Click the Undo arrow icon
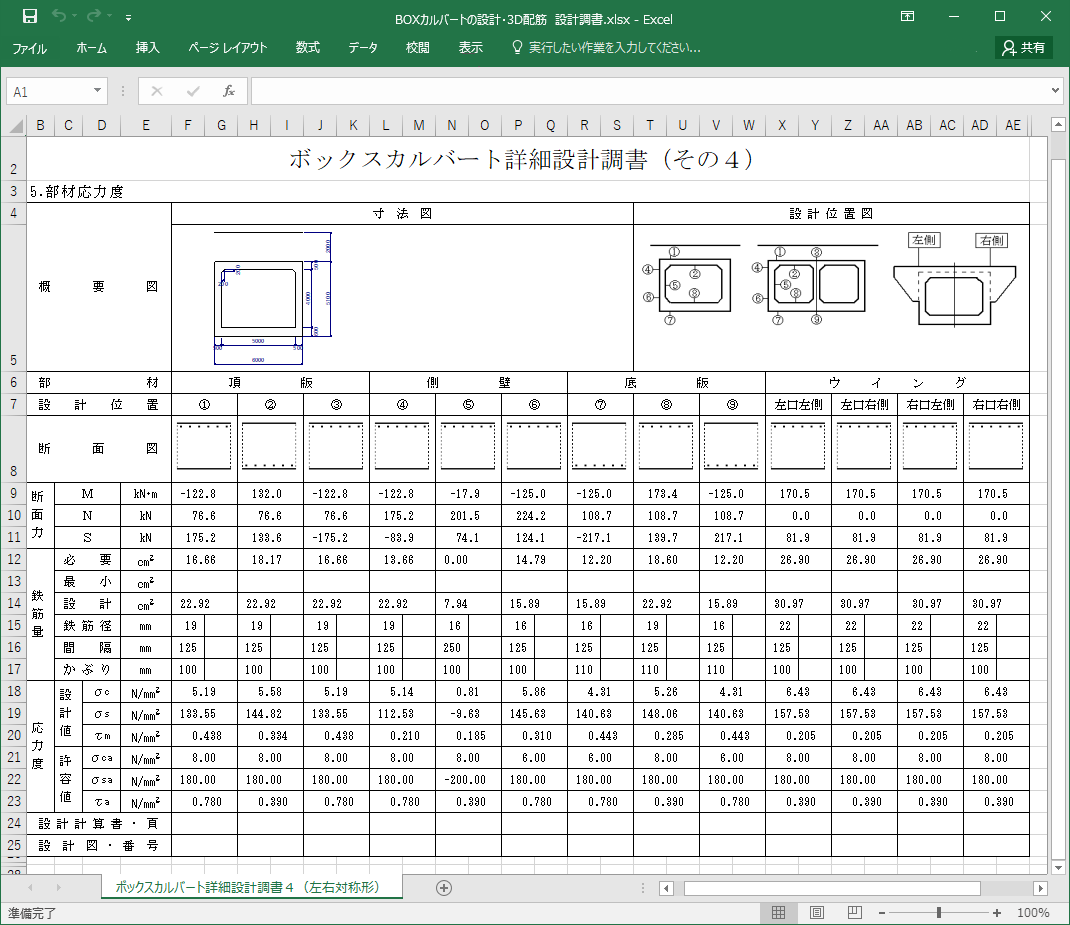Screen dimensions: 1070x925 tap(59, 16)
